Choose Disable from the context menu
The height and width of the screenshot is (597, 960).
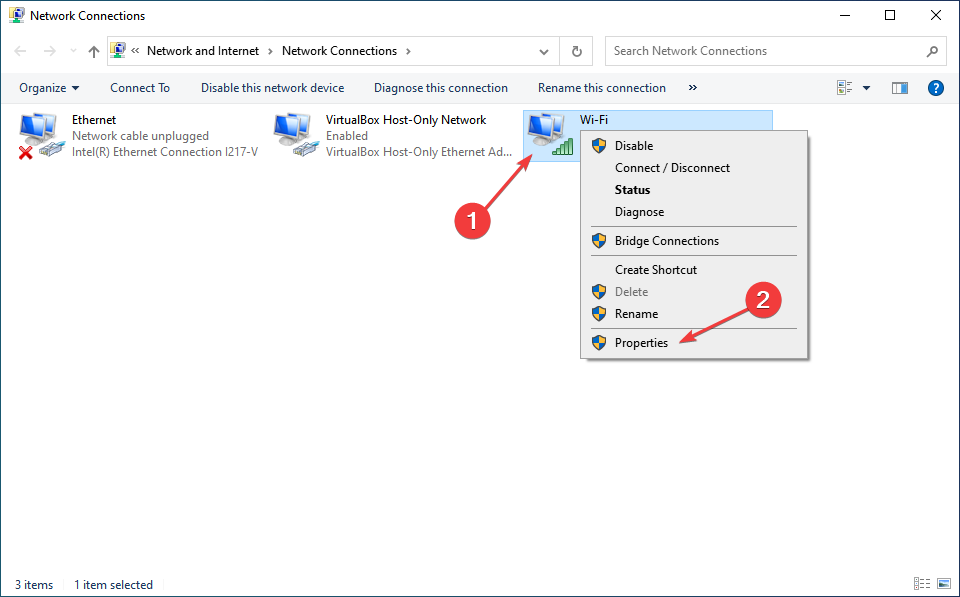point(694,146)
